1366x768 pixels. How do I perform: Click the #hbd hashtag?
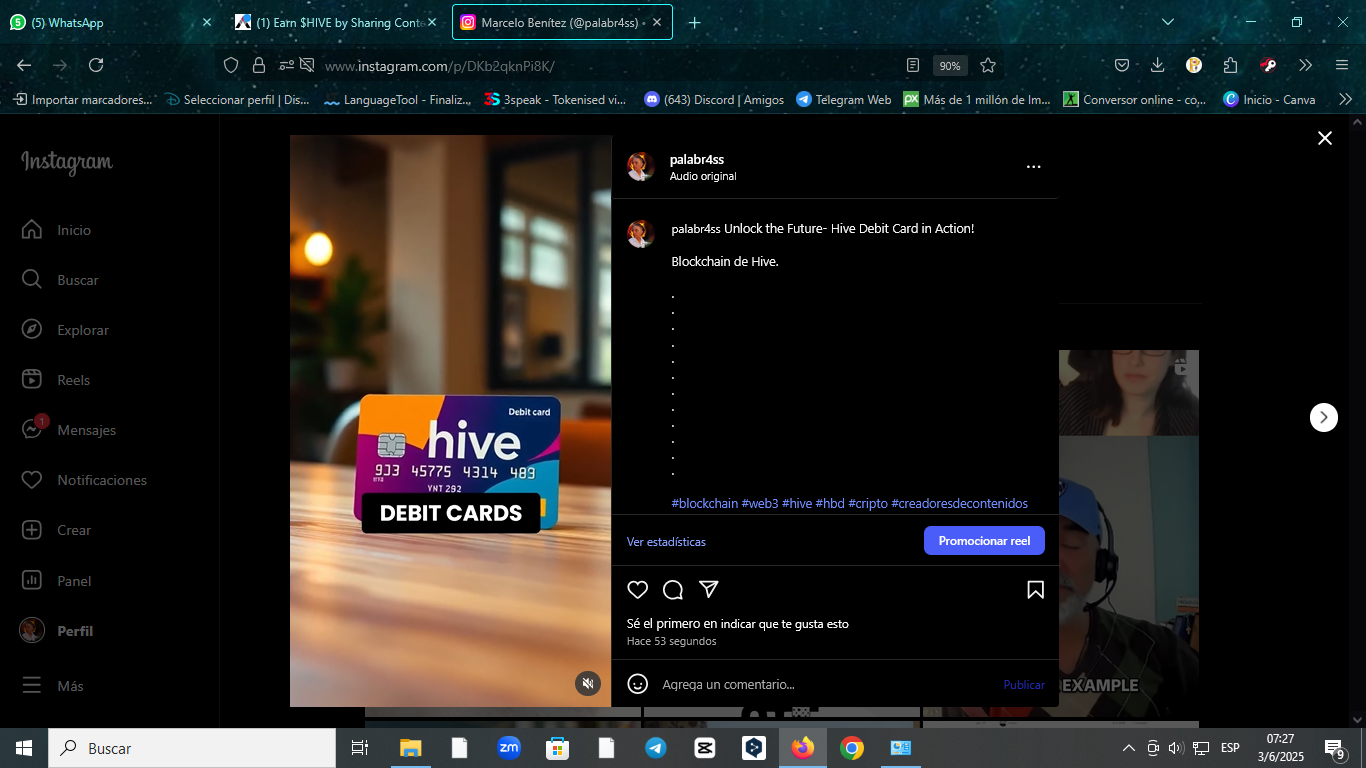pyautogui.click(x=830, y=503)
